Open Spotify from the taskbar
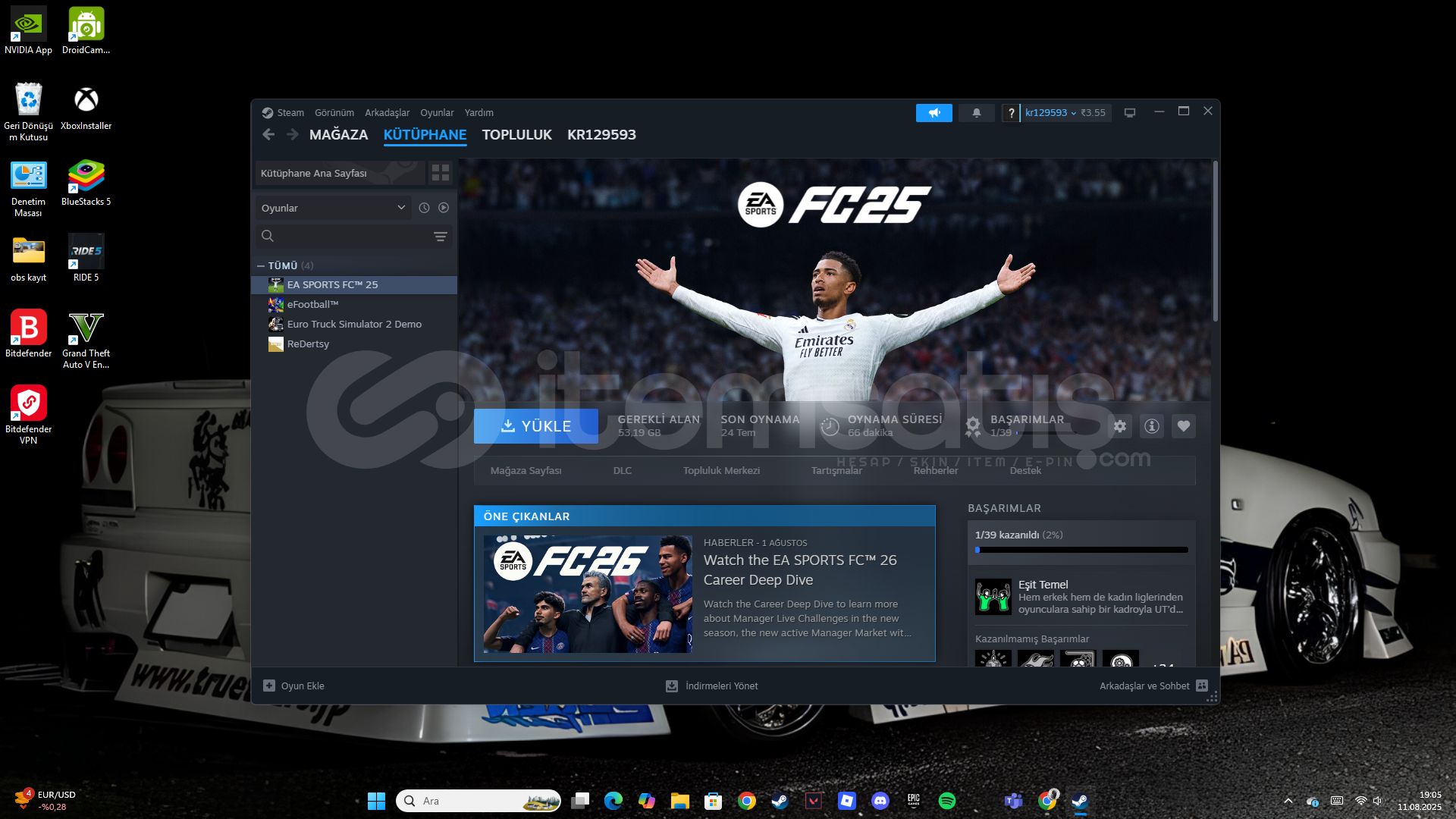The image size is (1456, 819). (946, 801)
